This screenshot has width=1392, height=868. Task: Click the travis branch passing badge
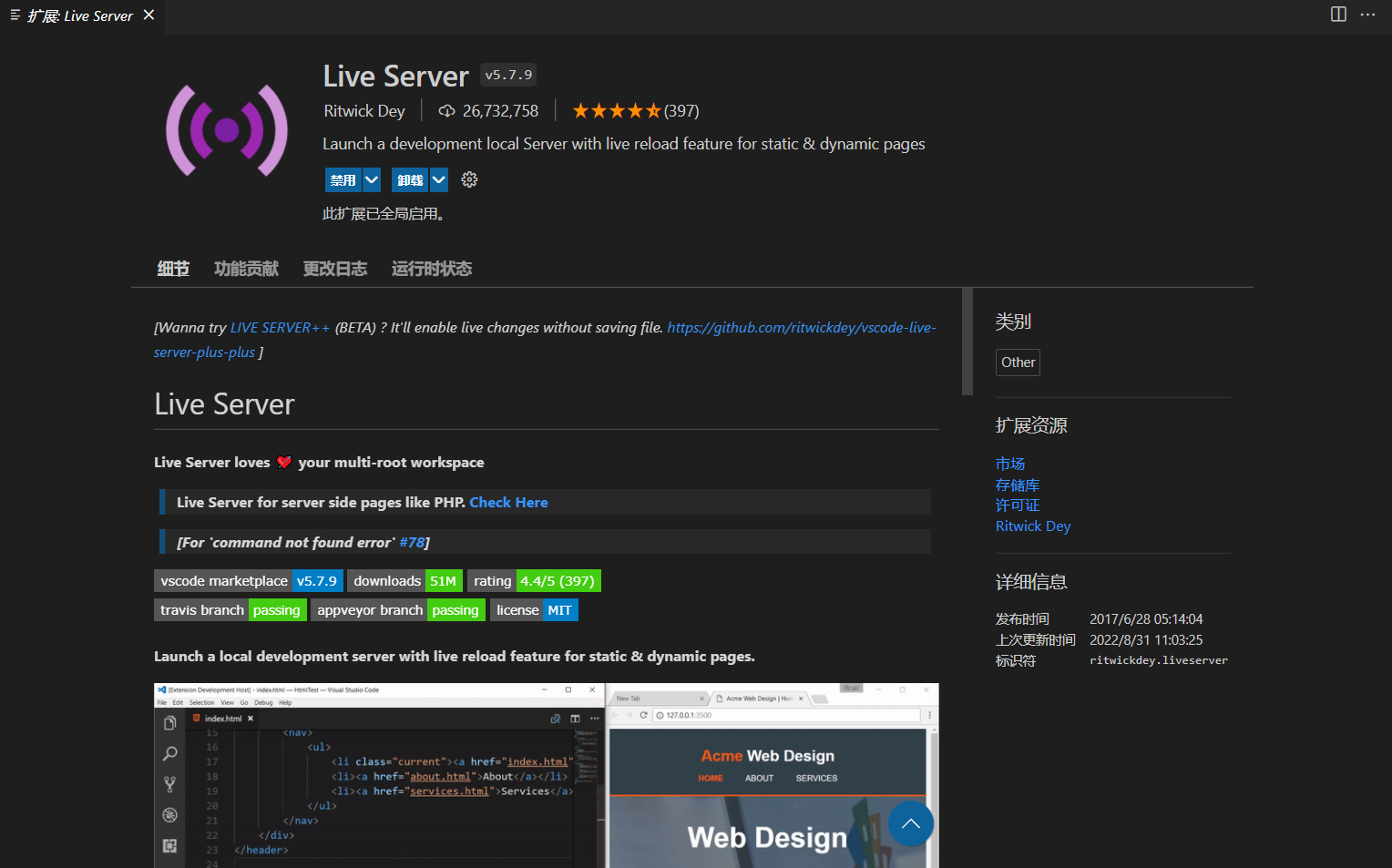(x=230, y=610)
